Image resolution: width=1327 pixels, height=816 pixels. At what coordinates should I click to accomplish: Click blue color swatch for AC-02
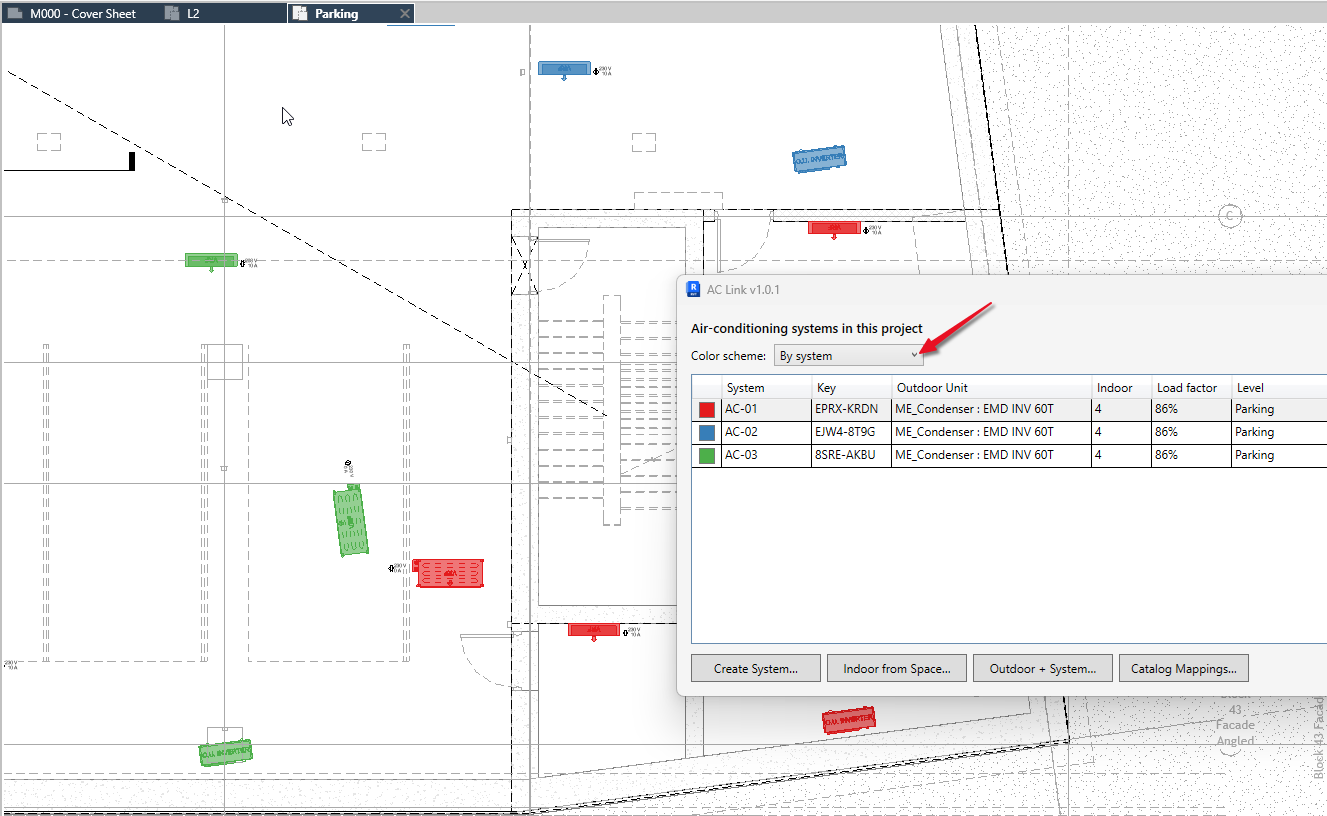(x=707, y=432)
